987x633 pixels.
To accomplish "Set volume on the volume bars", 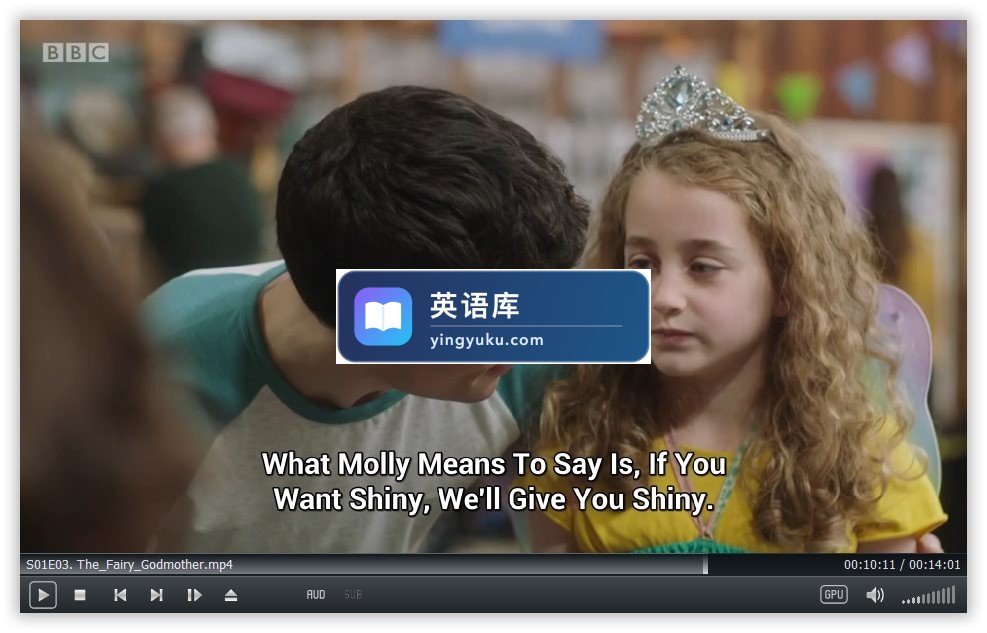I will 928,595.
